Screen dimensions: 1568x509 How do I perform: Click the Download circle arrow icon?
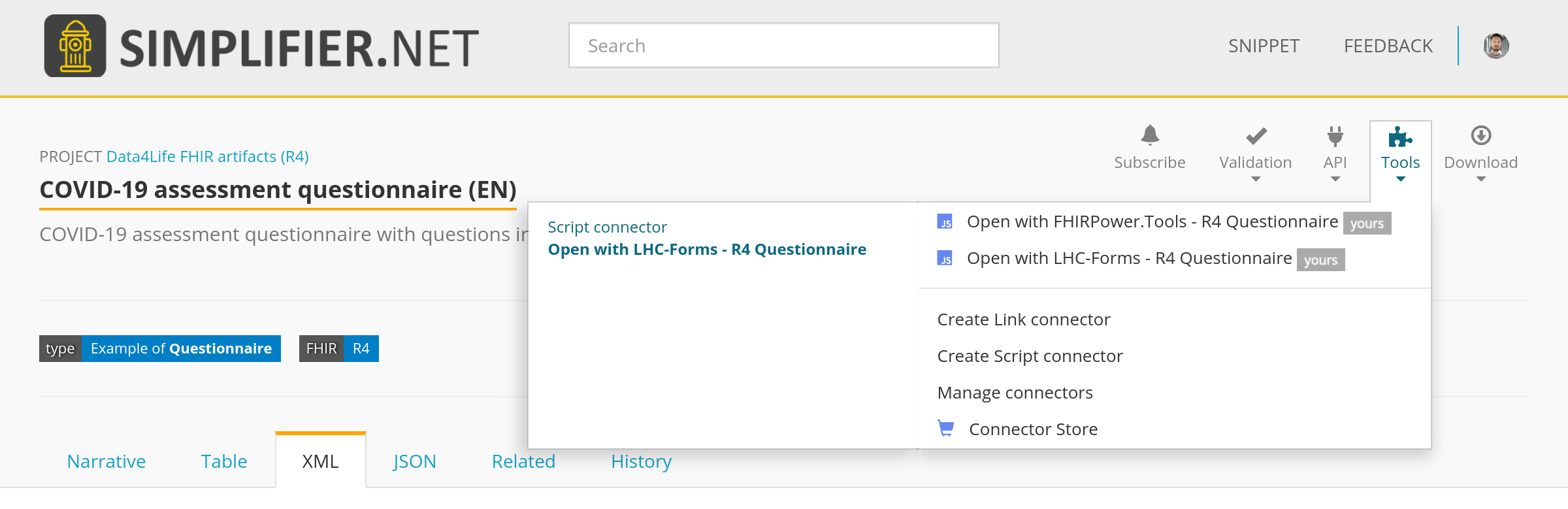1481,135
